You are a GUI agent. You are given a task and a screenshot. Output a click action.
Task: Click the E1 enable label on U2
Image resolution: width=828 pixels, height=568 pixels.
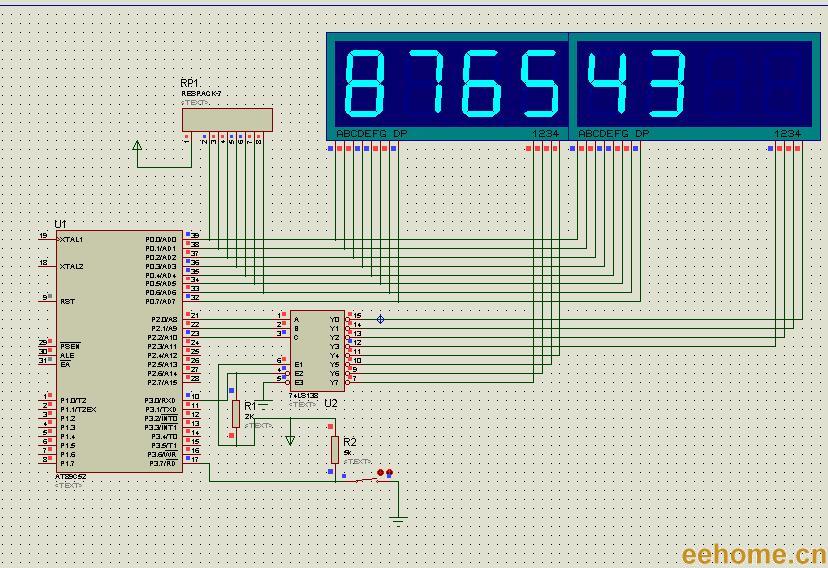point(299,365)
